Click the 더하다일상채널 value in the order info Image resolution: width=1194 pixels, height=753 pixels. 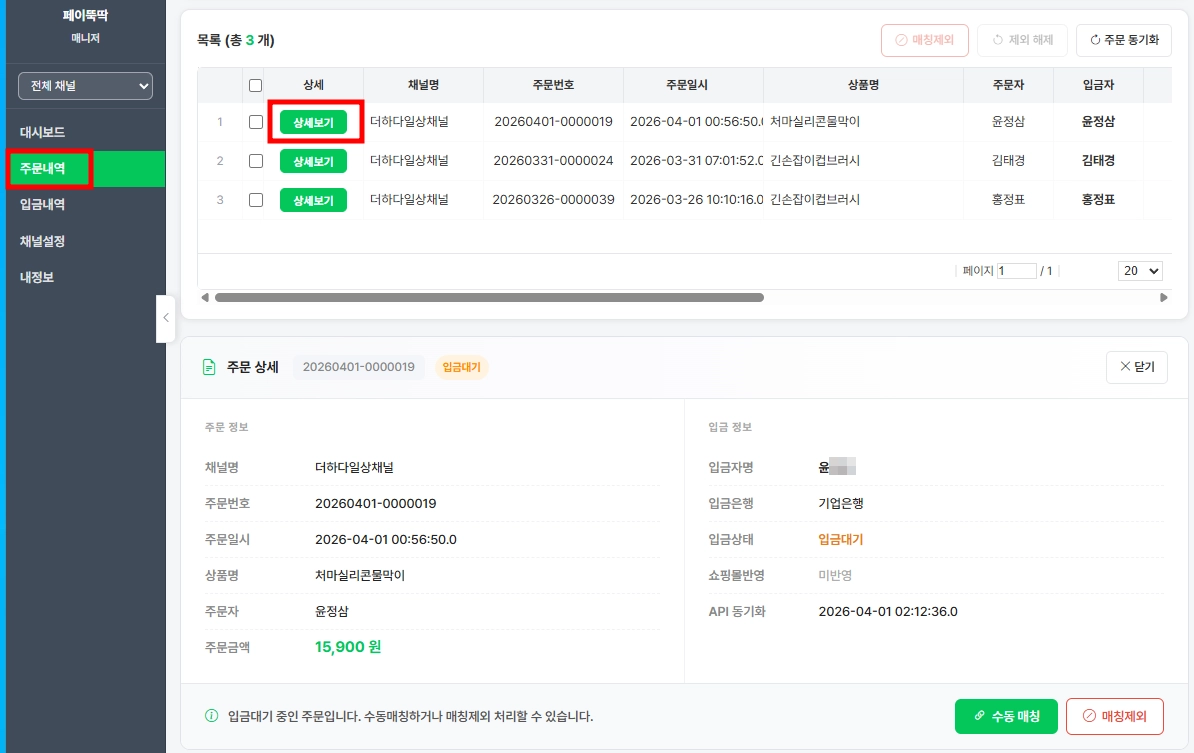point(354,467)
